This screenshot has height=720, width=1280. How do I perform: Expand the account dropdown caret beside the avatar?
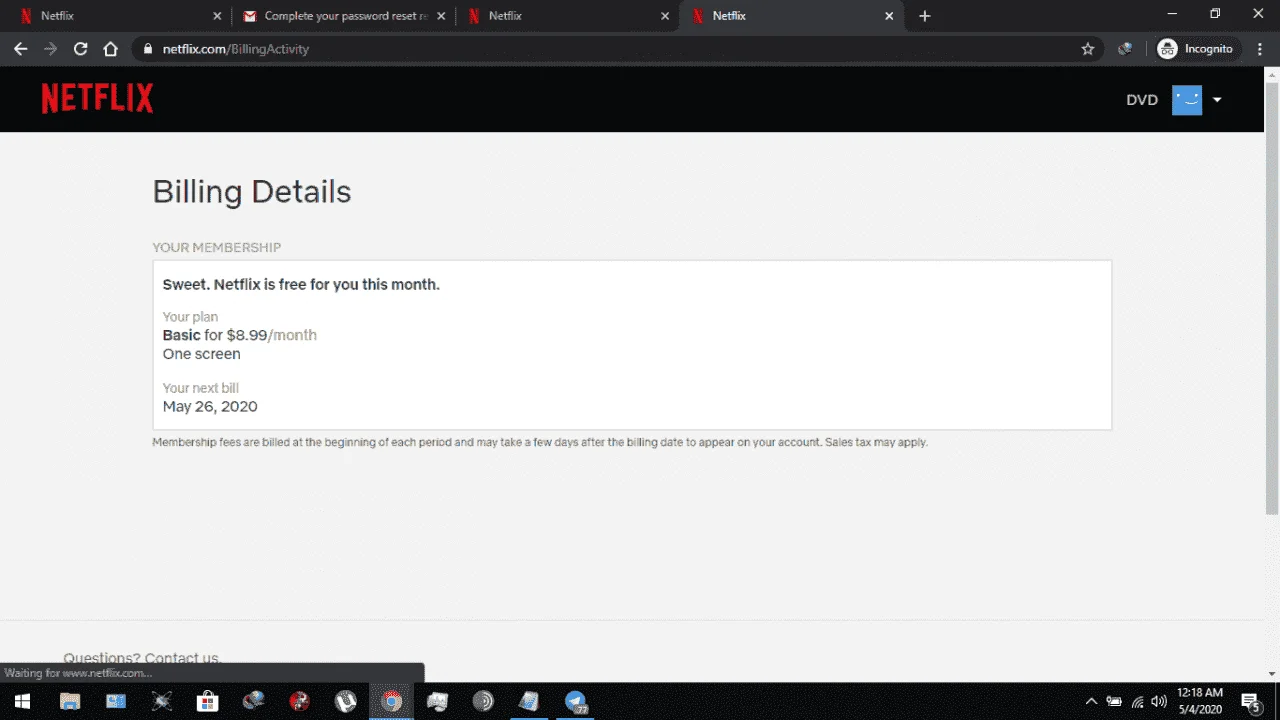coord(1217,100)
